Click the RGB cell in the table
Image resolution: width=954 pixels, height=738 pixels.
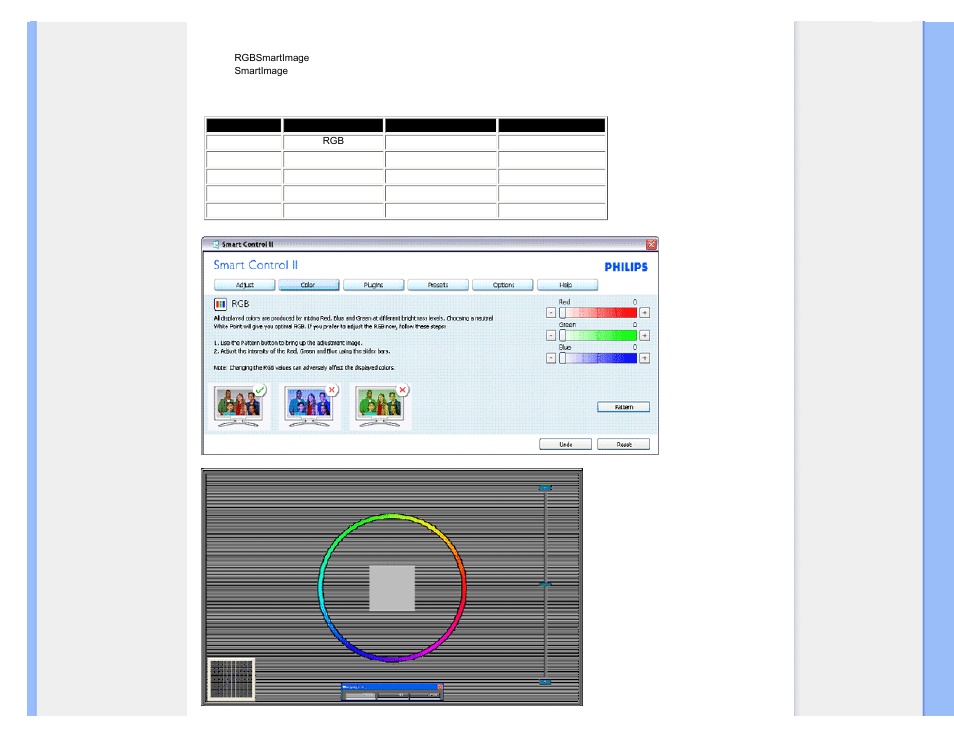[x=333, y=142]
